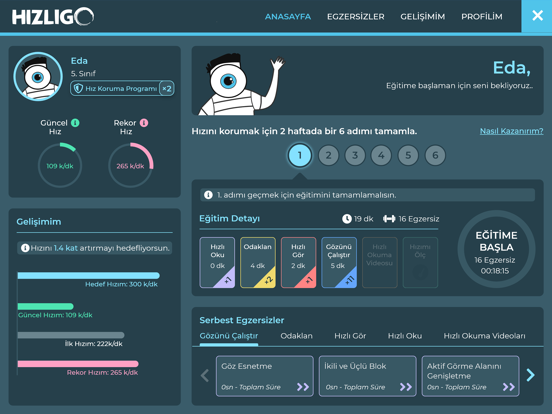This screenshot has height=414, width=552.
Task: Click the waving eye mascot illustration
Action: coord(242,84)
